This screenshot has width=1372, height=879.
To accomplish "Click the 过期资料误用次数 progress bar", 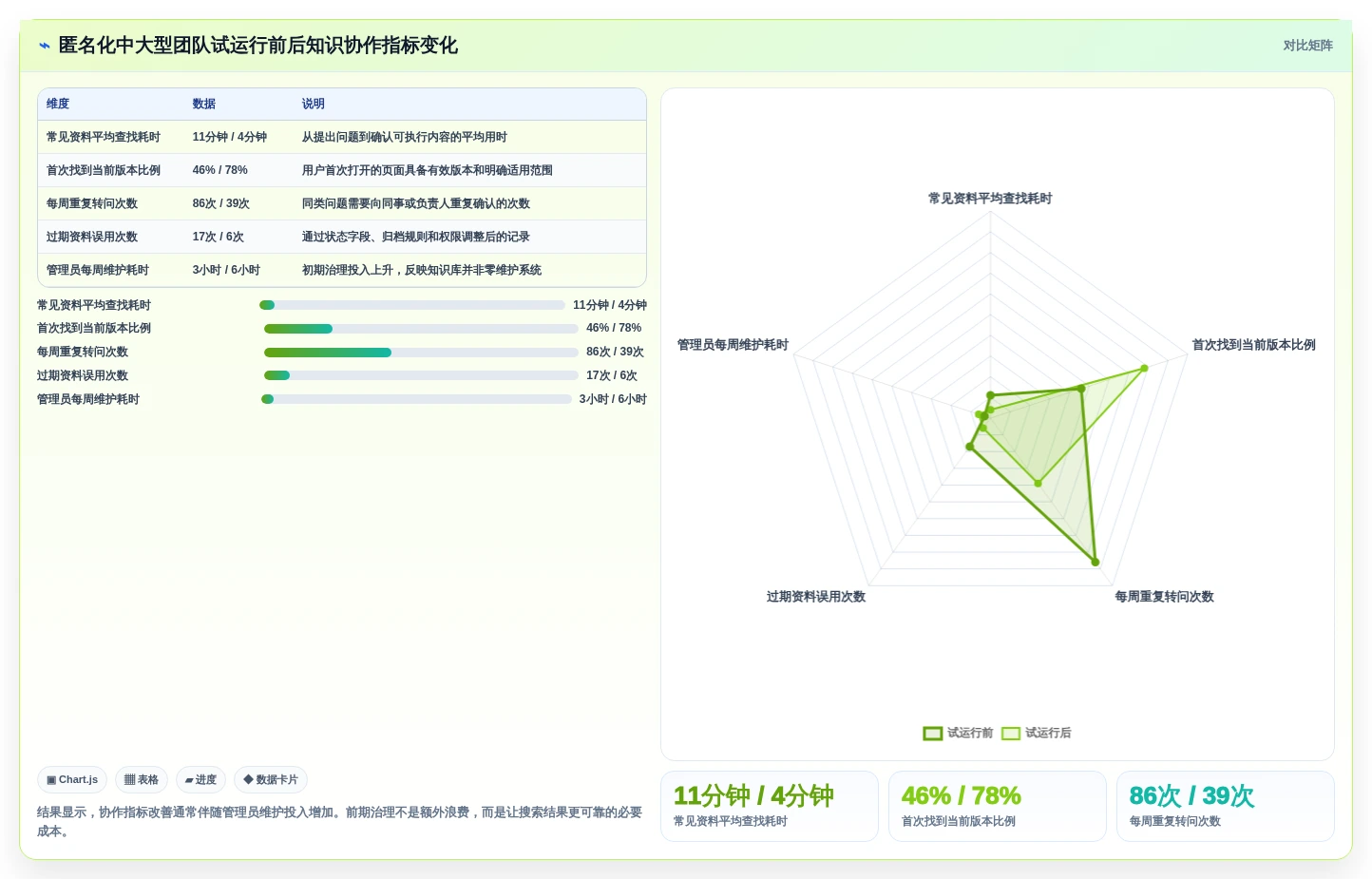I will coord(421,375).
